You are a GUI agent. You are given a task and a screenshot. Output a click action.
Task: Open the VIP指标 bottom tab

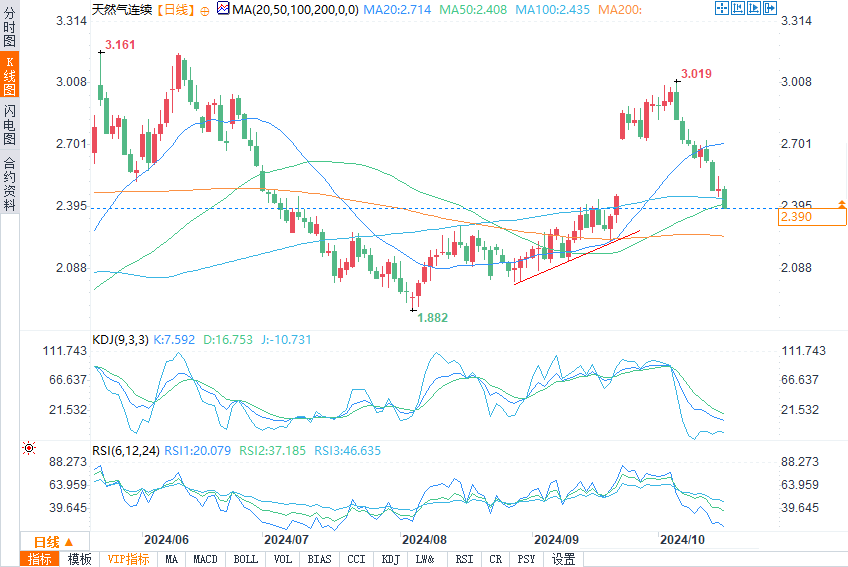(x=128, y=559)
